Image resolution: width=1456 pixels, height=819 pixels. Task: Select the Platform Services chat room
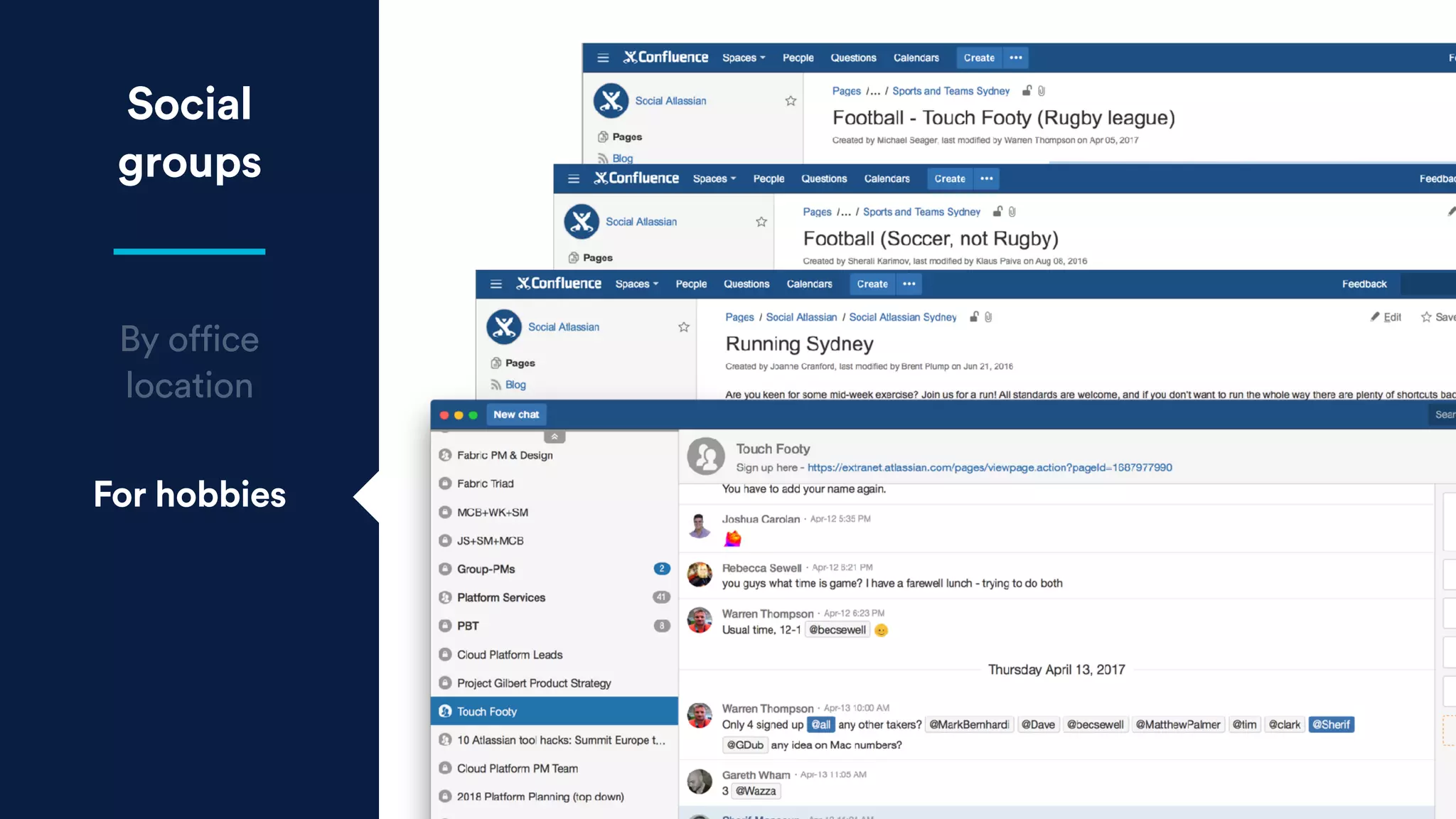tap(501, 597)
